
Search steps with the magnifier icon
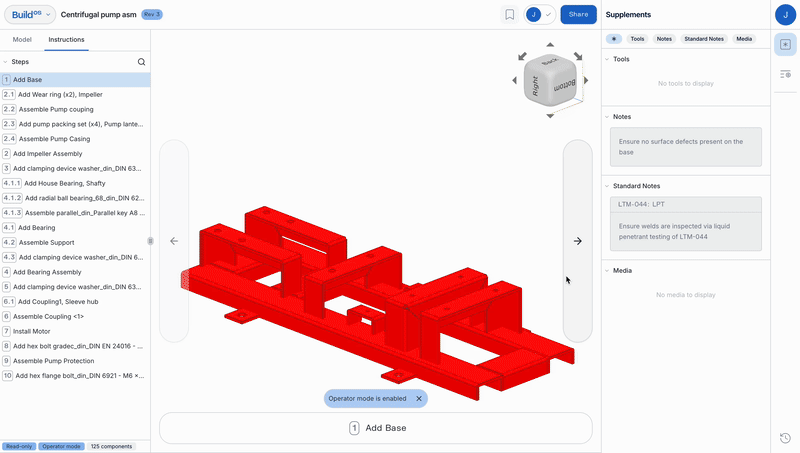pyautogui.click(x=141, y=62)
